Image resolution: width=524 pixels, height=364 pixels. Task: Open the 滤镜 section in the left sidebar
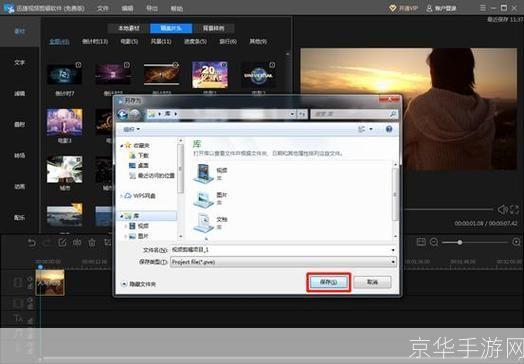pyautogui.click(x=20, y=94)
